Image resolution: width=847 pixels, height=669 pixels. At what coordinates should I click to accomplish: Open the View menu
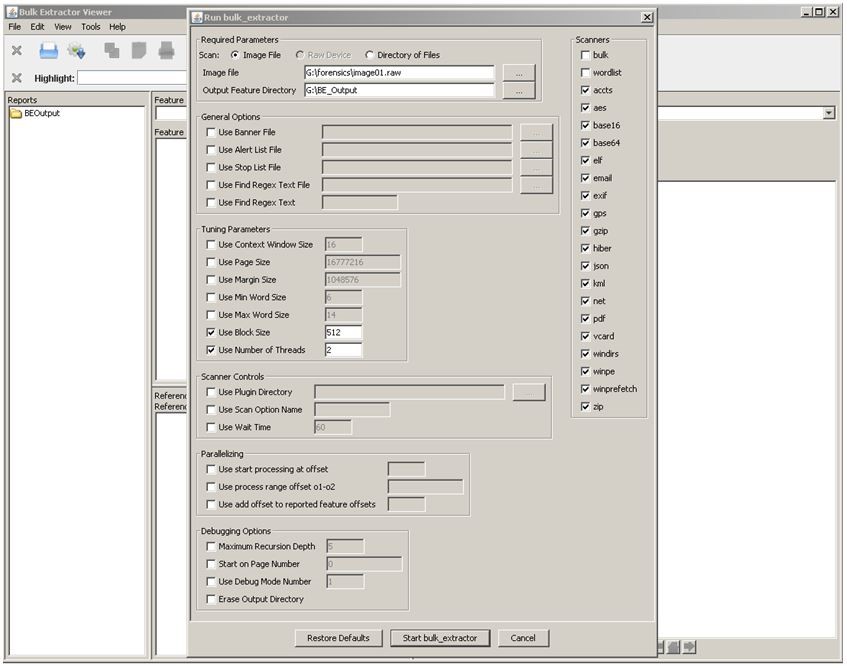tap(63, 27)
